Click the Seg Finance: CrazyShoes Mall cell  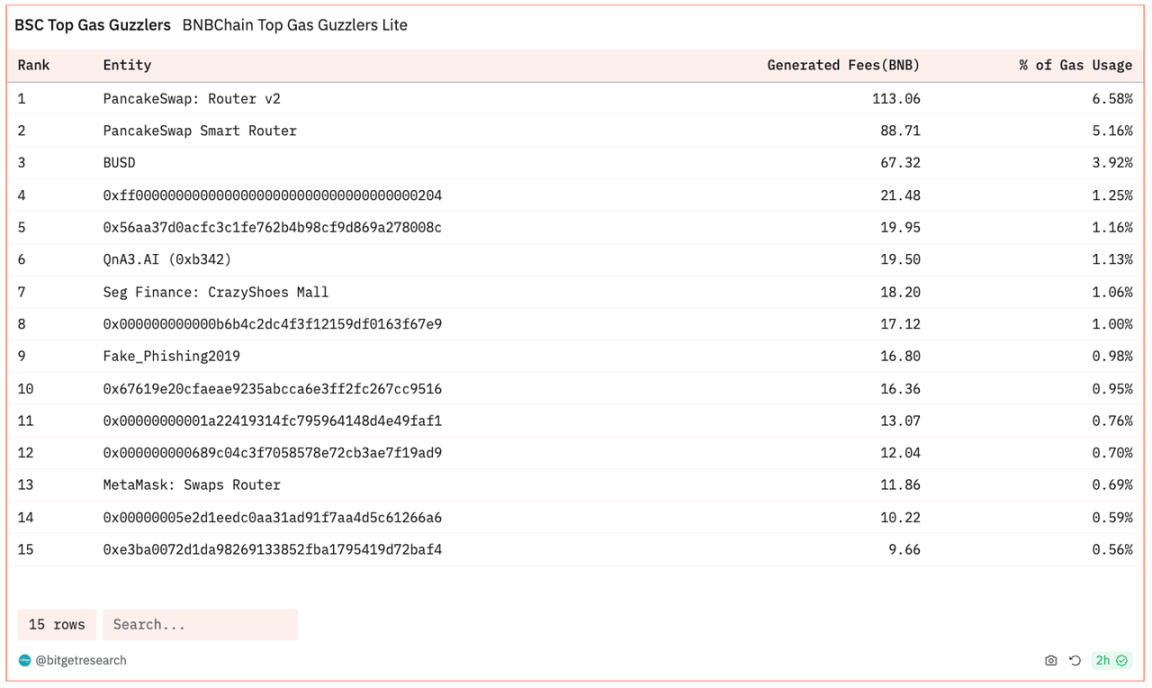pos(216,292)
